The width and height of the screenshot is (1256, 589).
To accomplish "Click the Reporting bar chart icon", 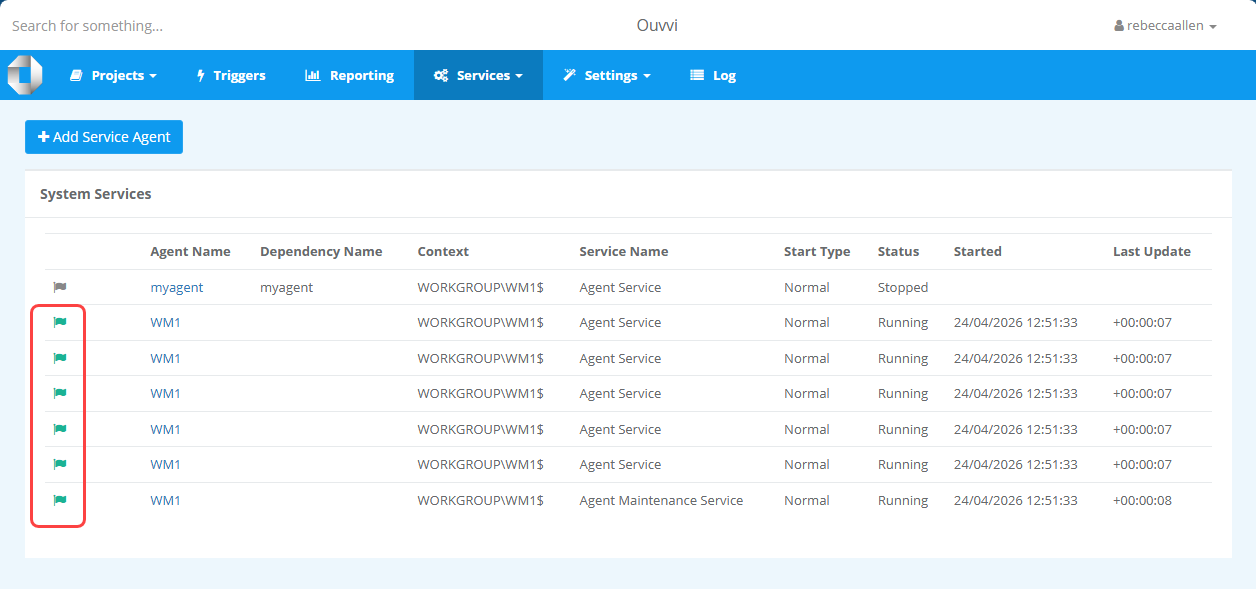I will (x=313, y=75).
